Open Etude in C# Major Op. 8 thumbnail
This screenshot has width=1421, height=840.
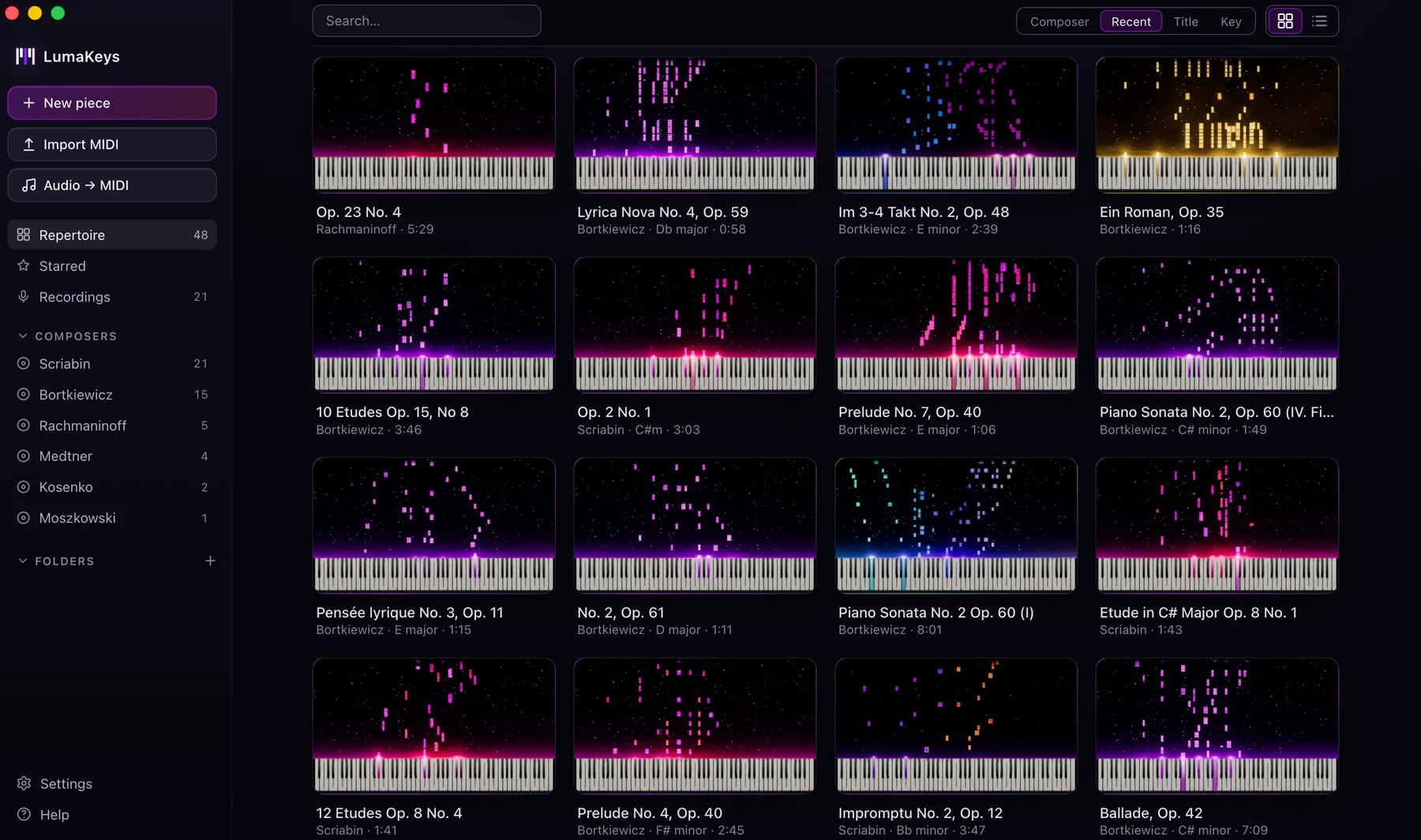click(x=1217, y=525)
